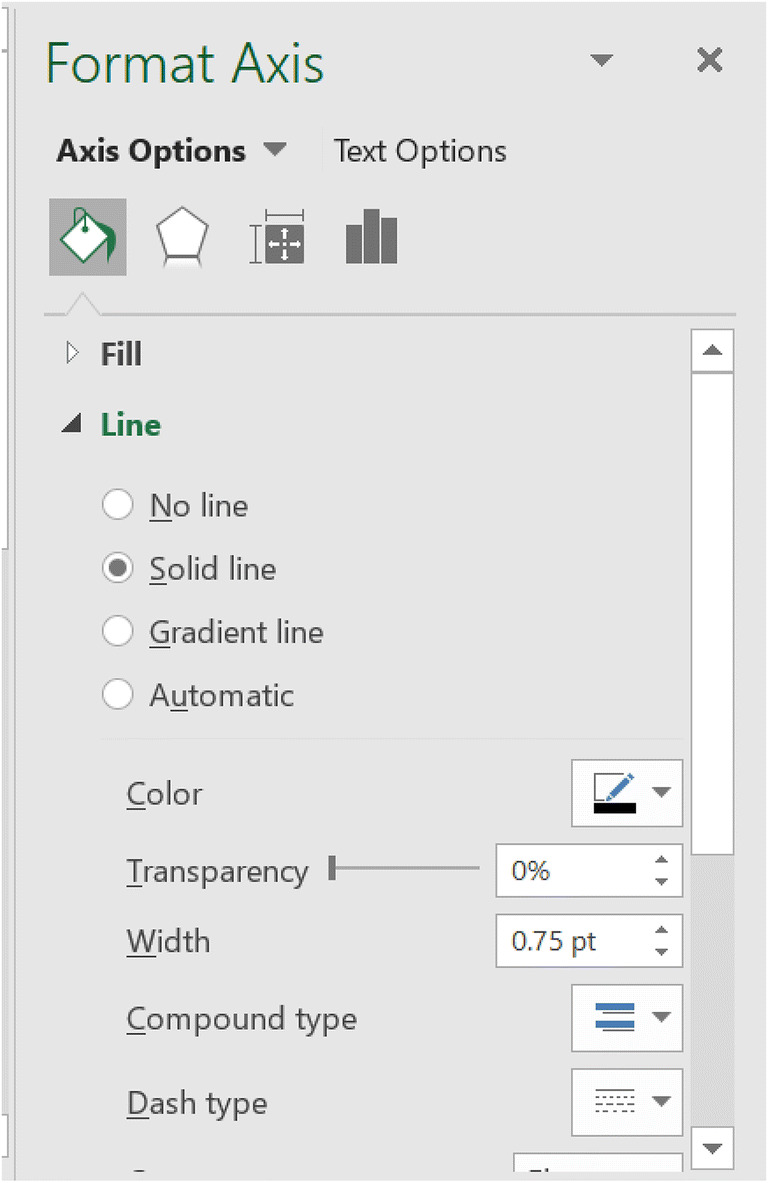Select the No line radio button

coord(118,505)
